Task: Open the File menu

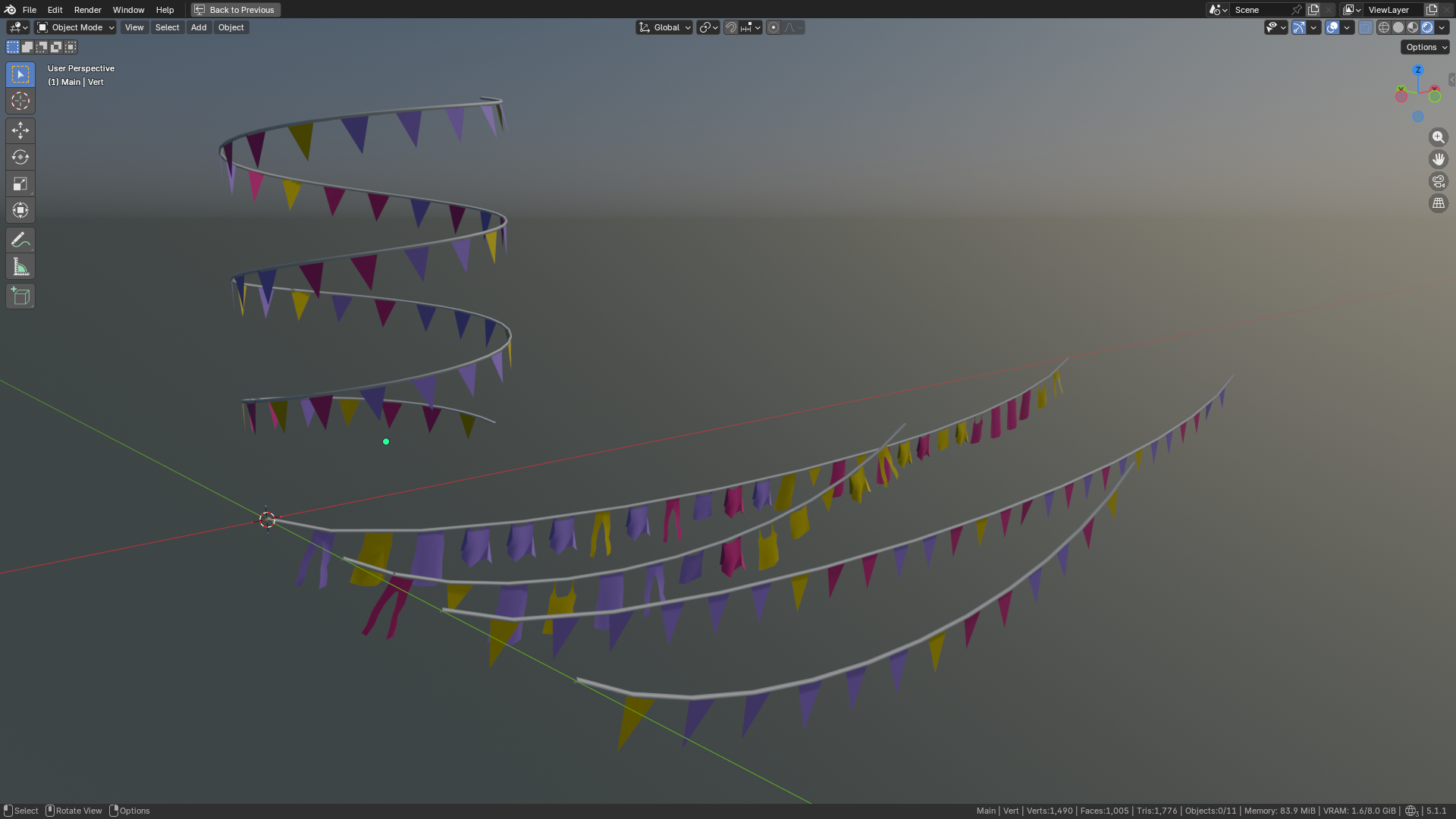Action: 30,10
